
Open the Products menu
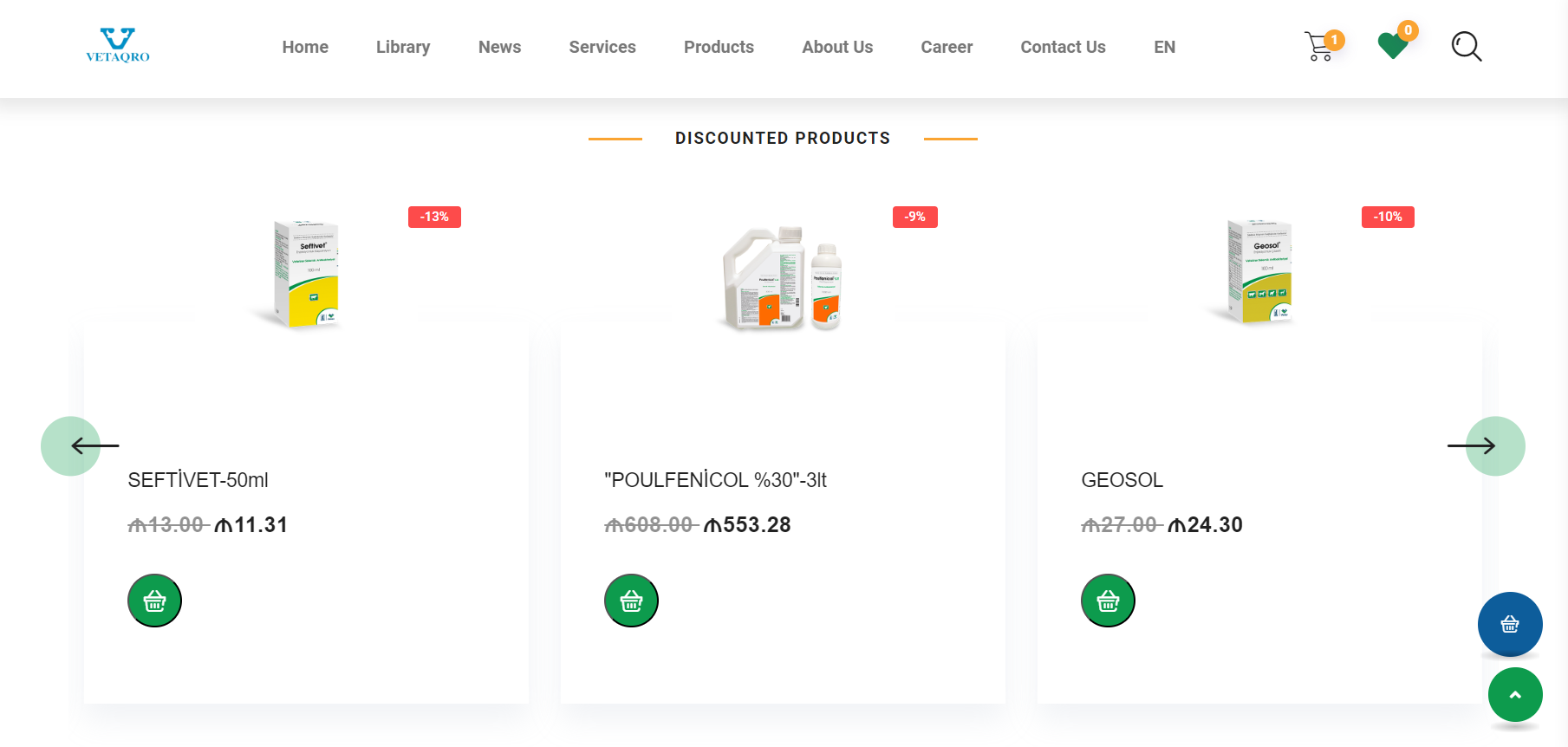(x=719, y=47)
